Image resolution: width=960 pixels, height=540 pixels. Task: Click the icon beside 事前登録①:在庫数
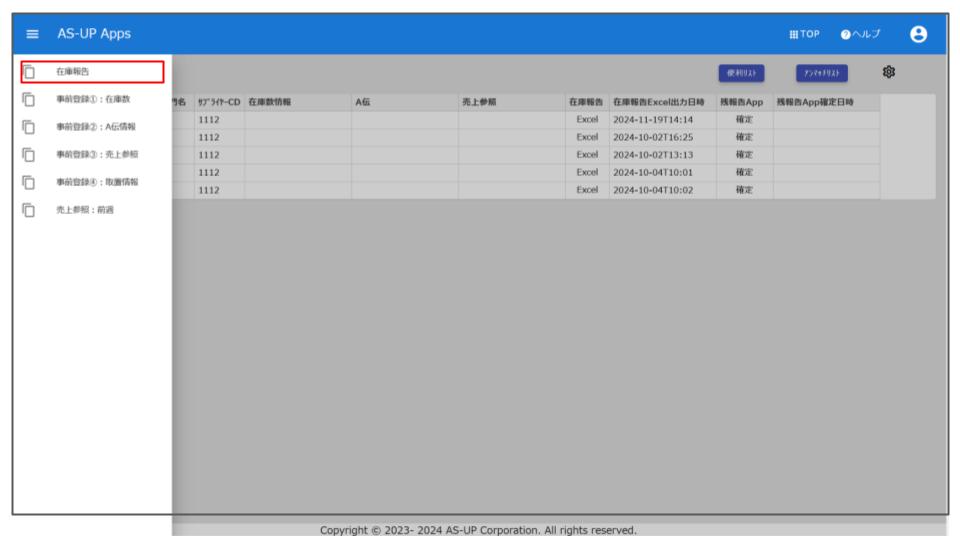pyautogui.click(x=30, y=99)
